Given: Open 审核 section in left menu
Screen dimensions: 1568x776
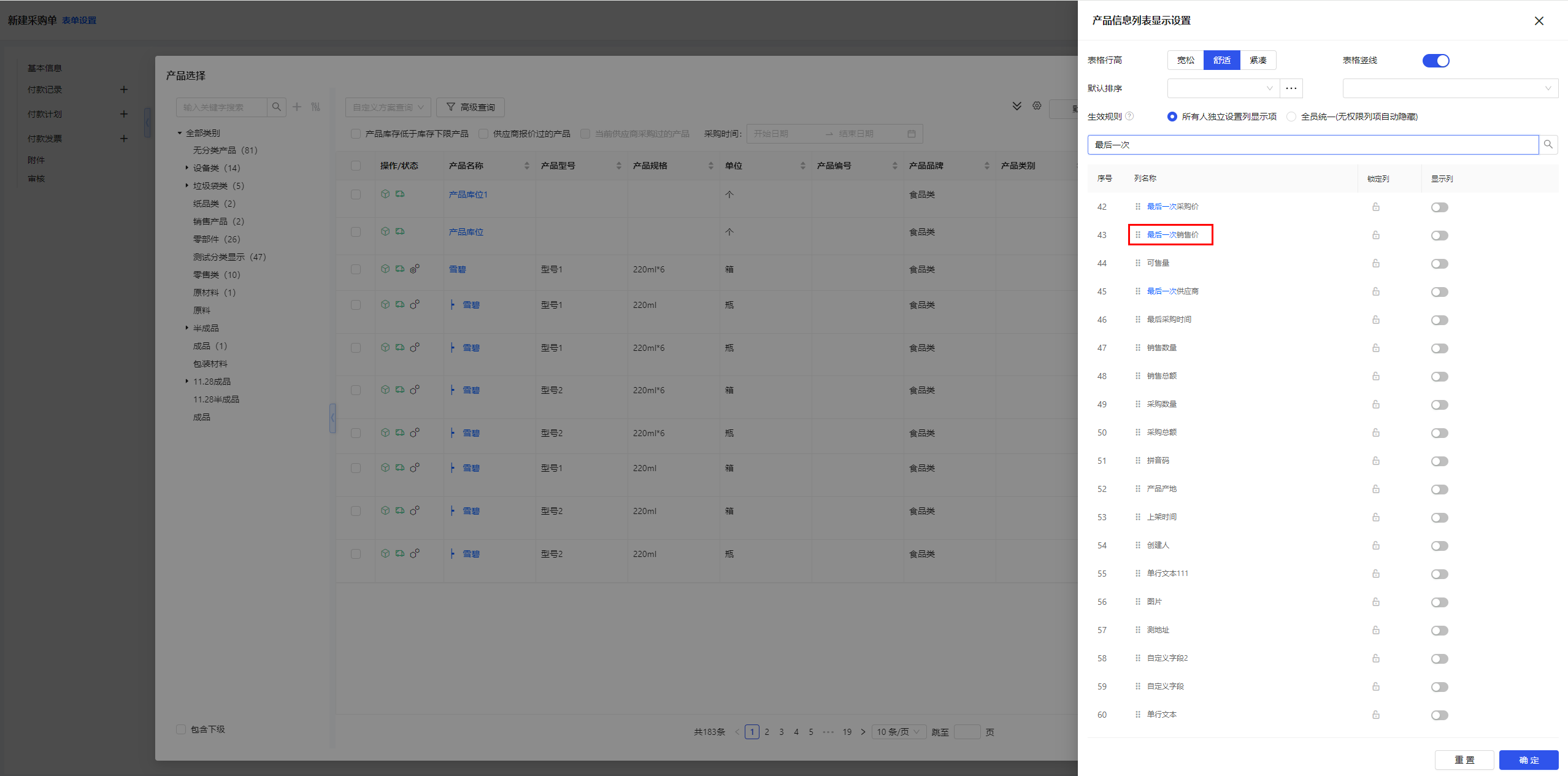Looking at the screenshot, I should 36,179.
